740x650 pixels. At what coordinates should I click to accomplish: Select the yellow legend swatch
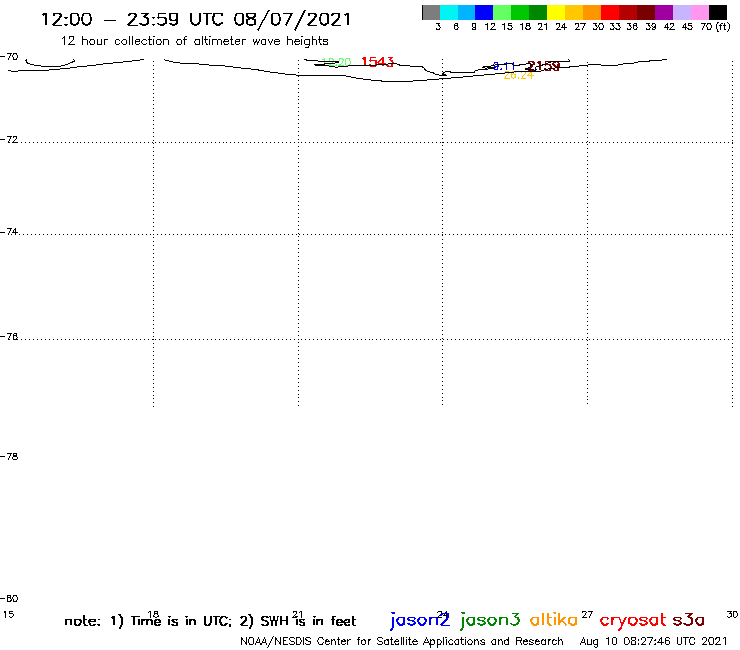[556, 12]
